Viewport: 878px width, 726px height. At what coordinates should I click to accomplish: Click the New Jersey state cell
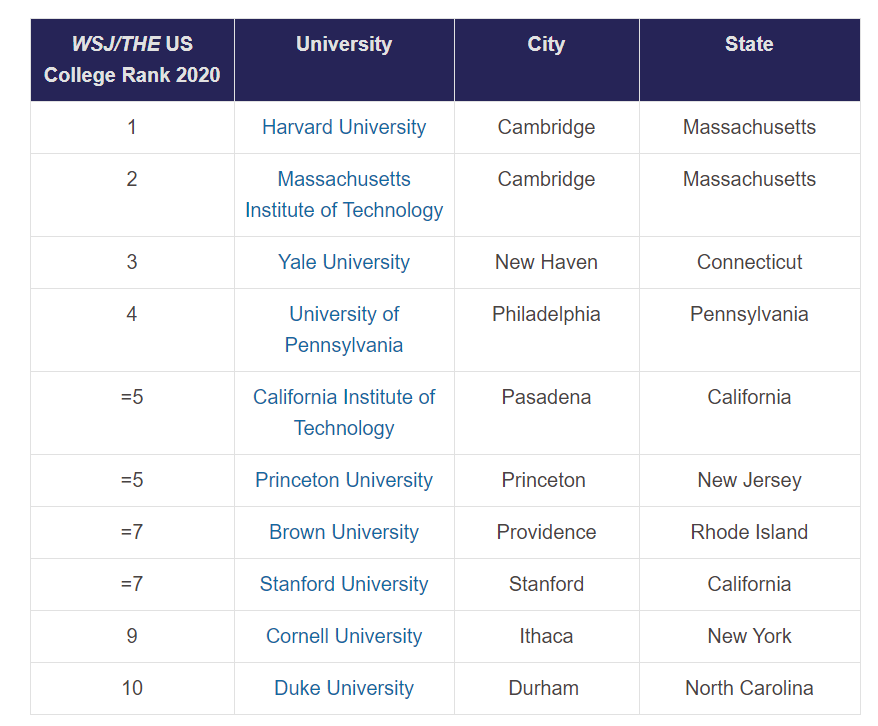coord(749,480)
